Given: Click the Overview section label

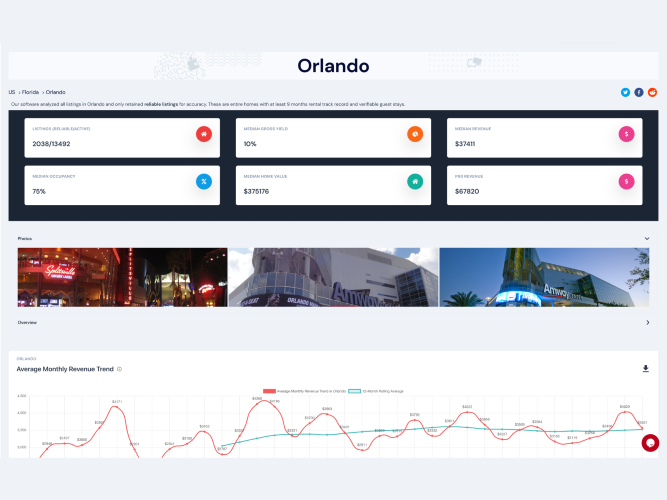Looking at the screenshot, I should pos(27,323).
